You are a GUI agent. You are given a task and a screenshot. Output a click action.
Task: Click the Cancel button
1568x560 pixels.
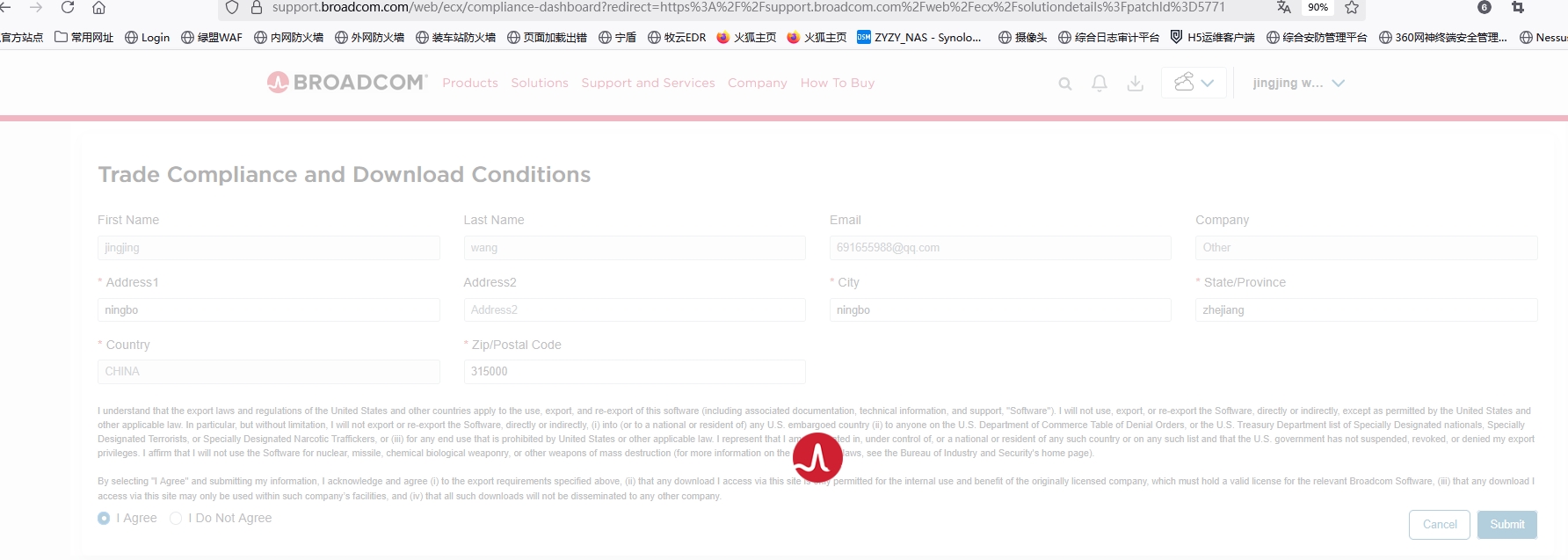point(1440,525)
